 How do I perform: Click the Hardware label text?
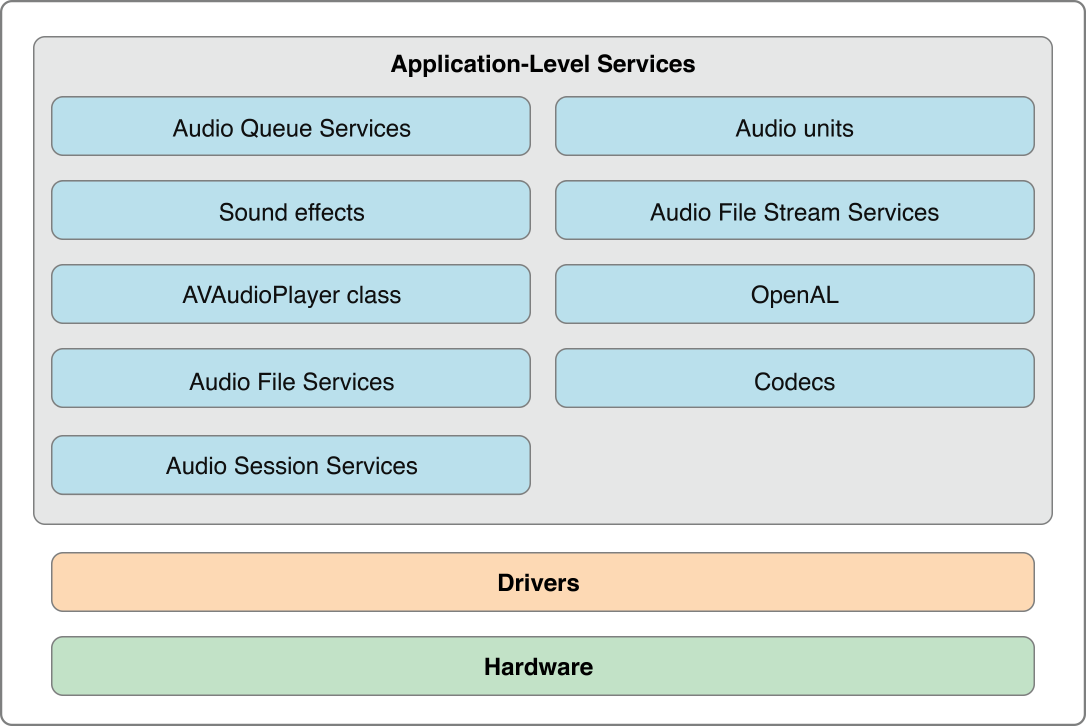[540, 666]
